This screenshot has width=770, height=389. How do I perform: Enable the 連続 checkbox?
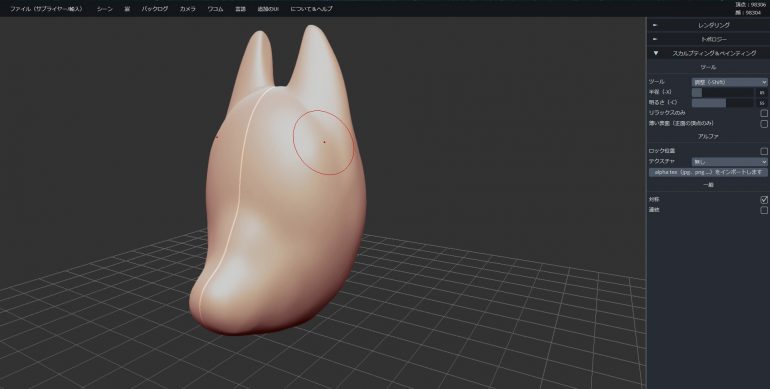(x=764, y=210)
